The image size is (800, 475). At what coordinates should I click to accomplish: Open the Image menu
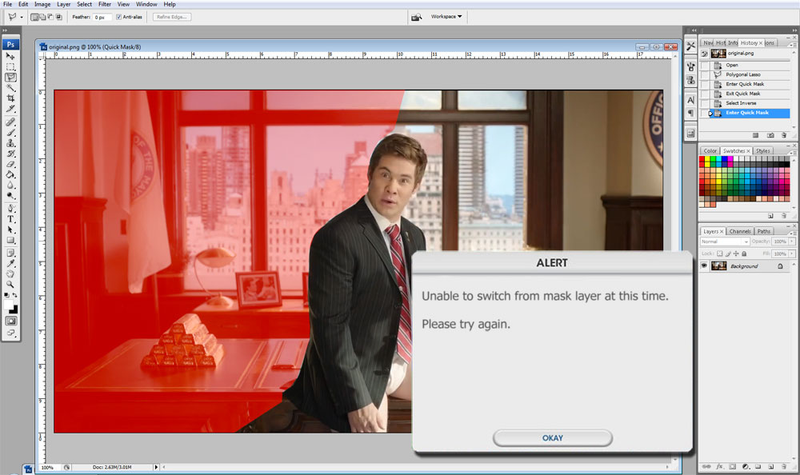(x=42, y=4)
